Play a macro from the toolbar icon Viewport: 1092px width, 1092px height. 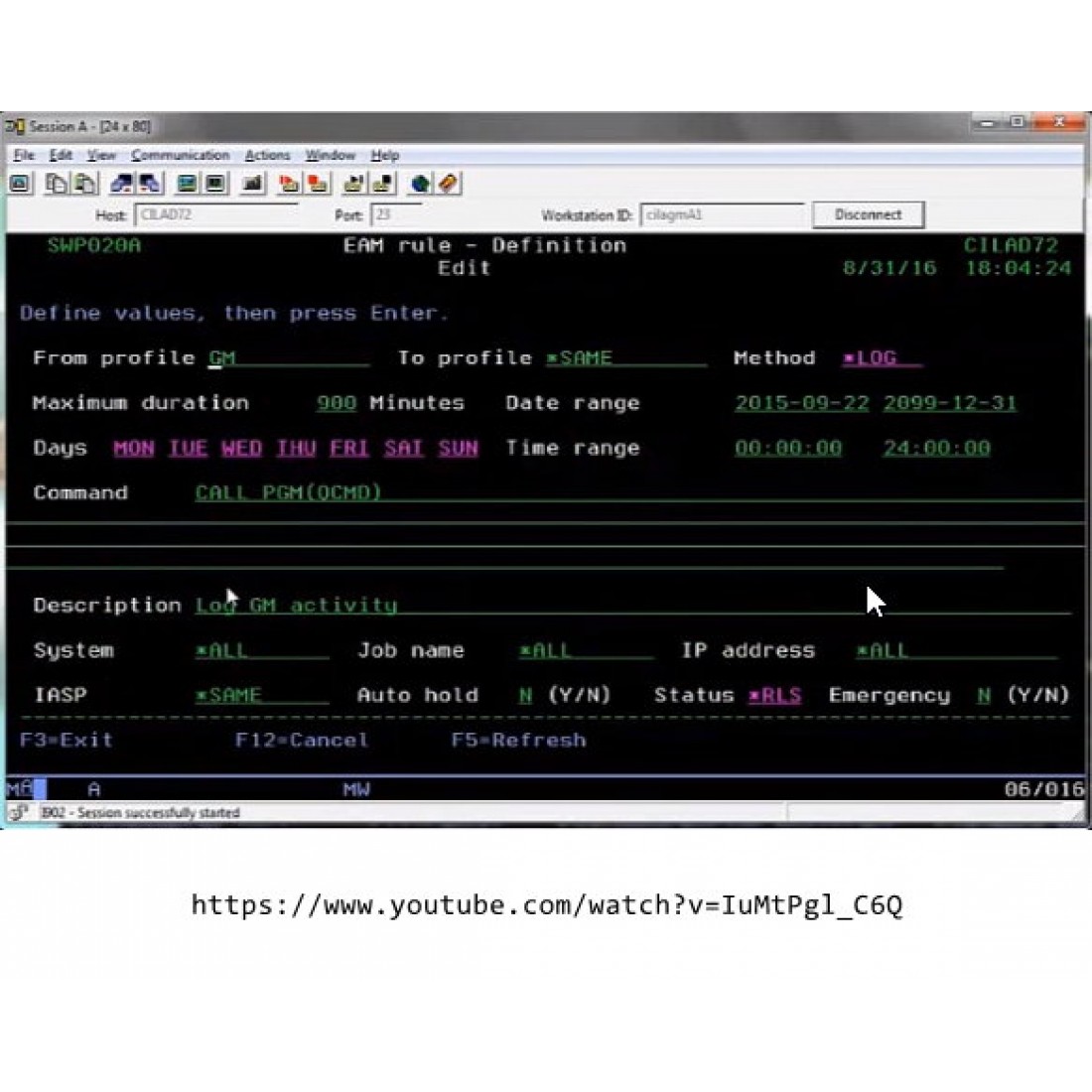[353, 184]
